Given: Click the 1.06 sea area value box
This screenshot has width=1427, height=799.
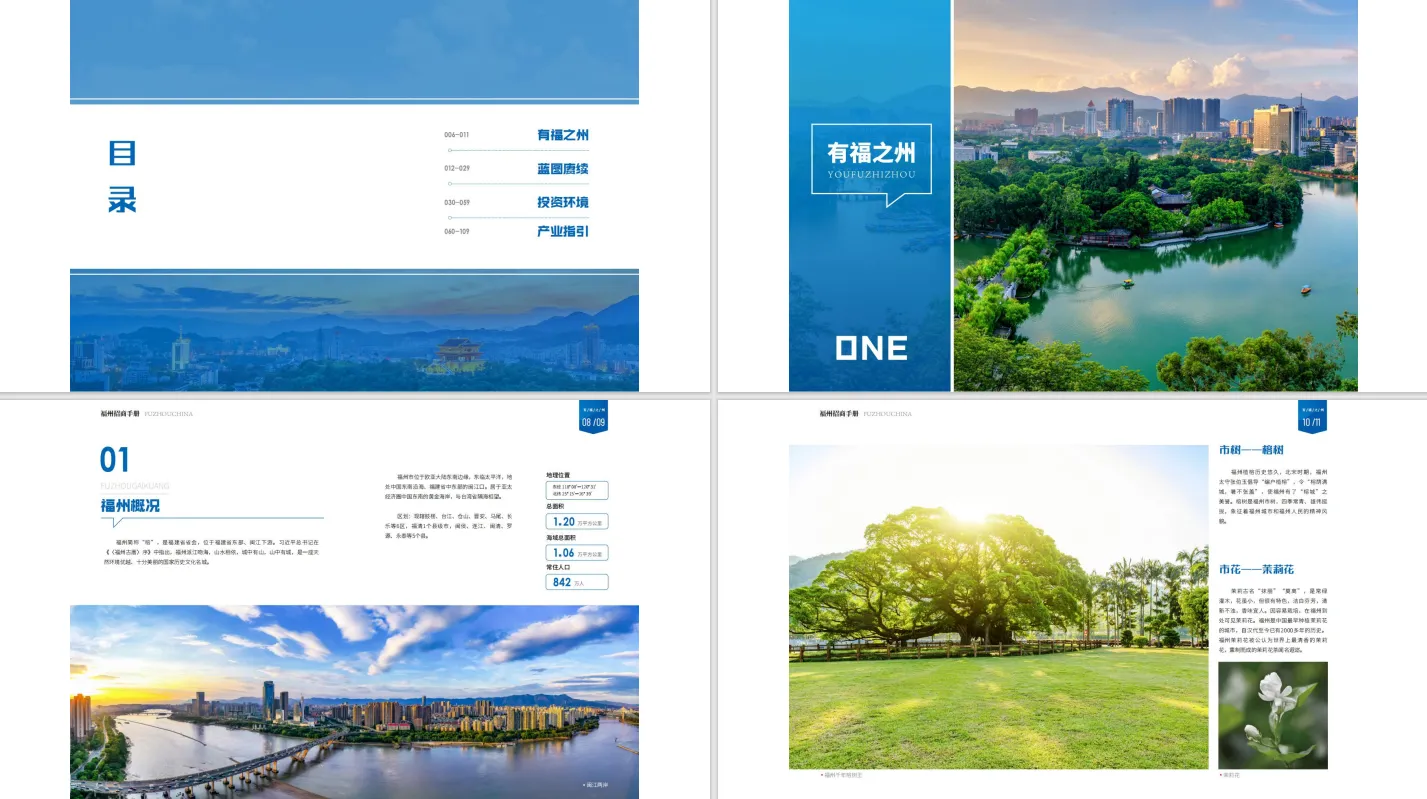Looking at the screenshot, I should pos(577,553).
